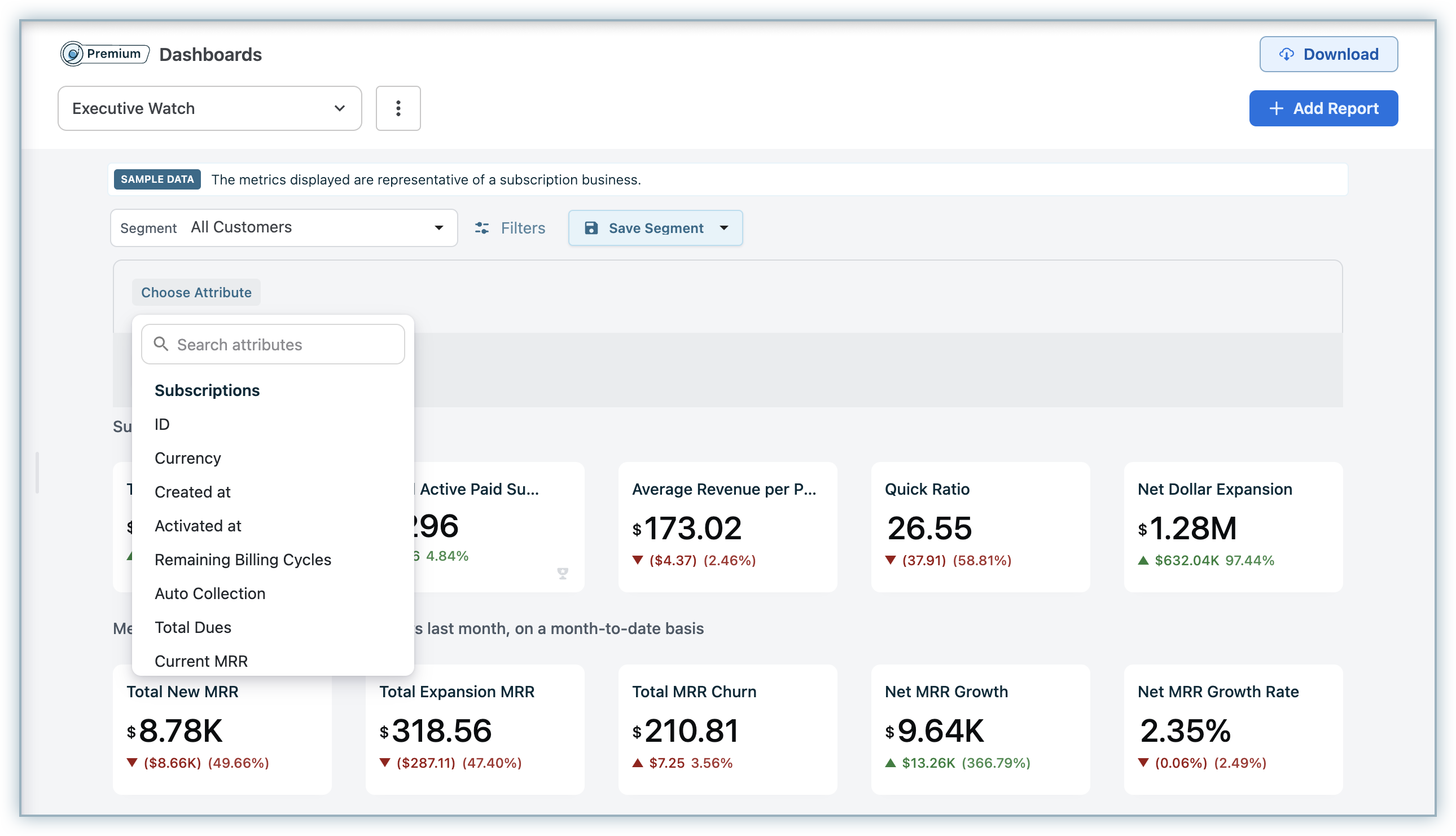This screenshot has width=1456, height=836.
Task: Click the search magnifier icon in attributes
Action: point(161,344)
